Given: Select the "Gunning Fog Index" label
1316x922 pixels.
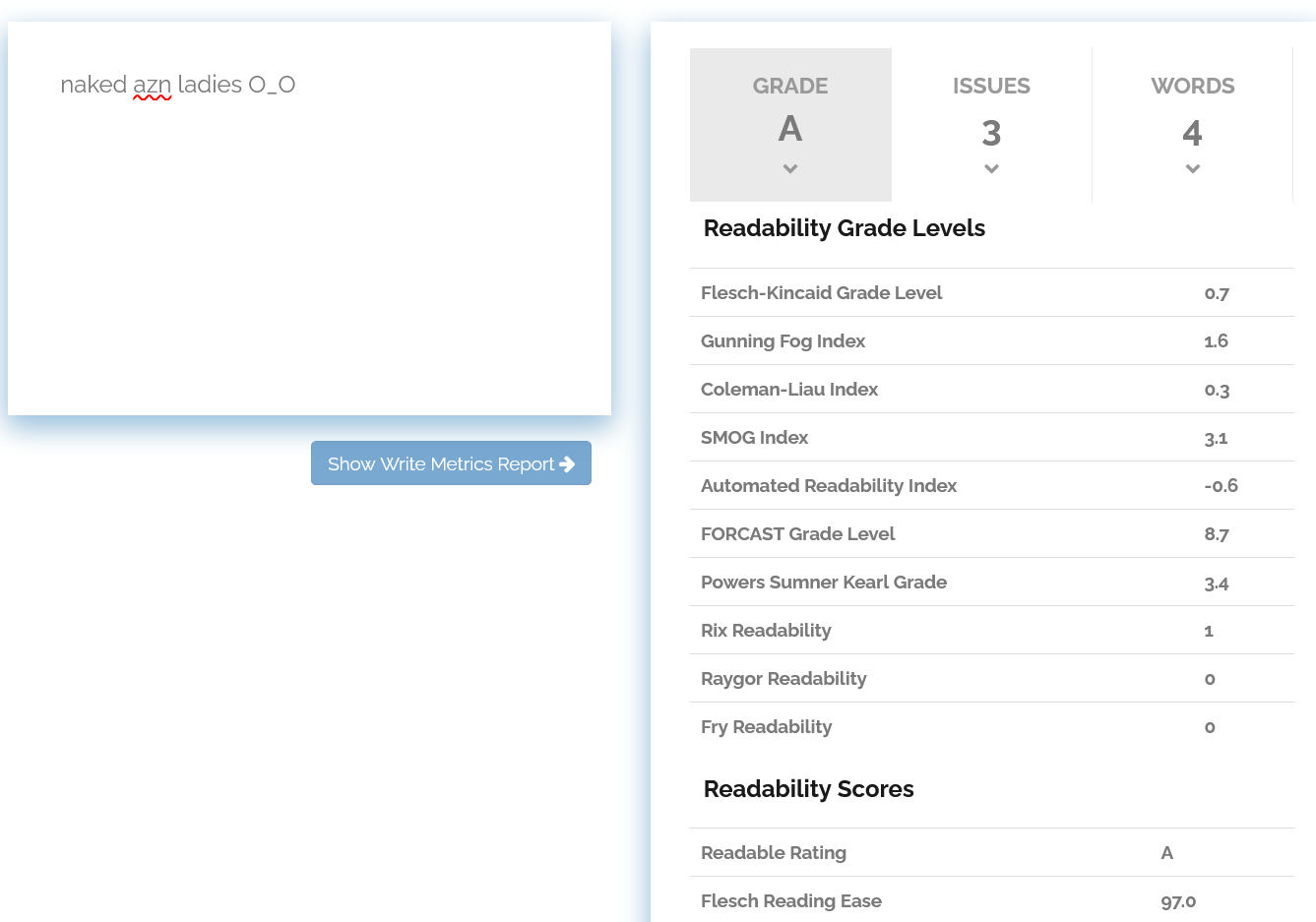Looking at the screenshot, I should tap(783, 340).
